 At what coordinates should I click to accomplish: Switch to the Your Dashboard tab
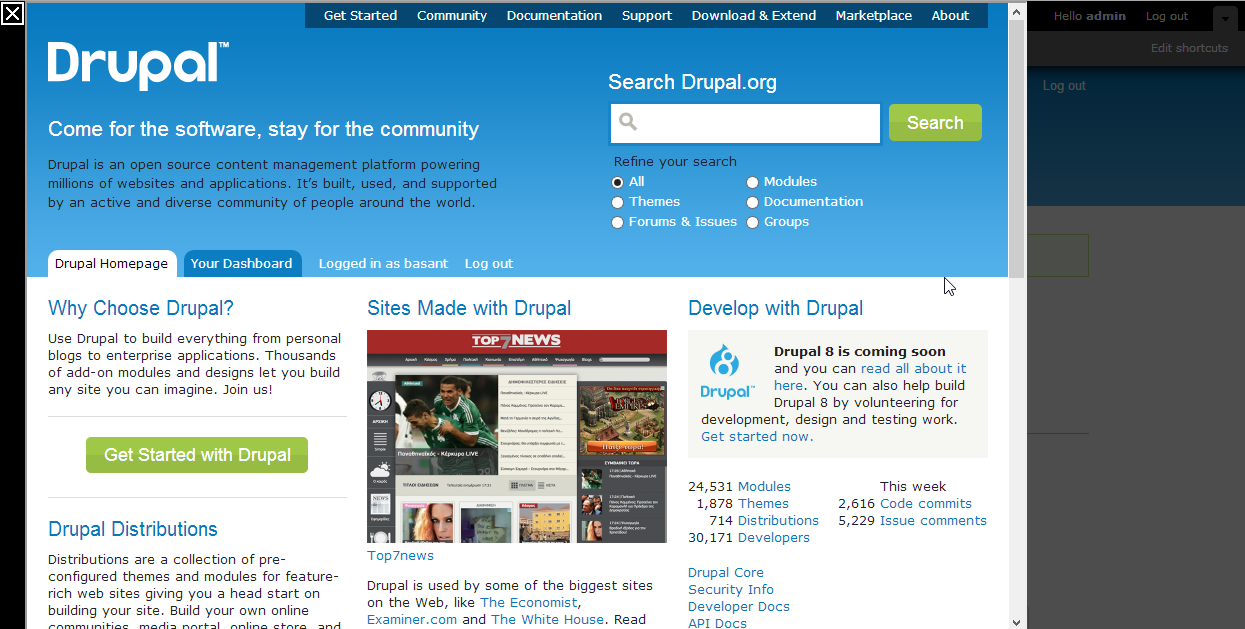click(242, 263)
